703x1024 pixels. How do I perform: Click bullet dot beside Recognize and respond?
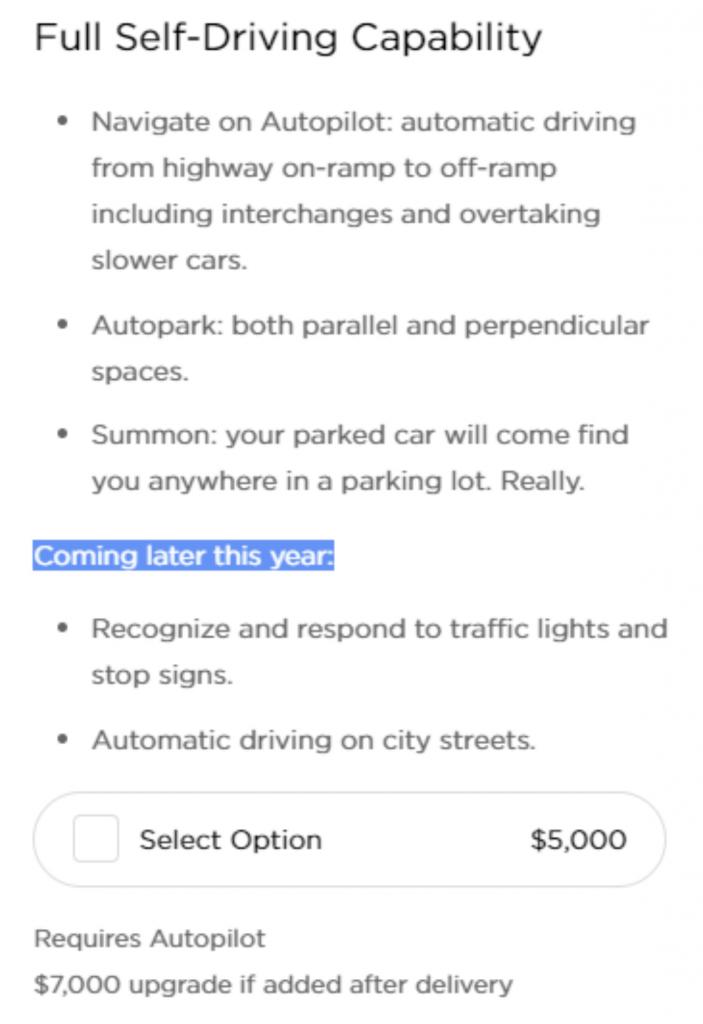click(63, 628)
